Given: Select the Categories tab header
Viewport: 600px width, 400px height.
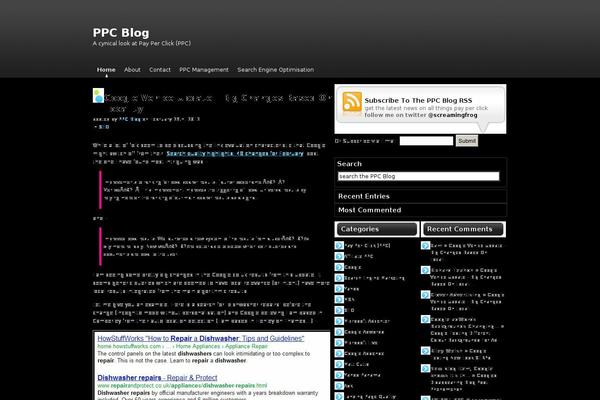Looking at the screenshot, I should point(377,229).
